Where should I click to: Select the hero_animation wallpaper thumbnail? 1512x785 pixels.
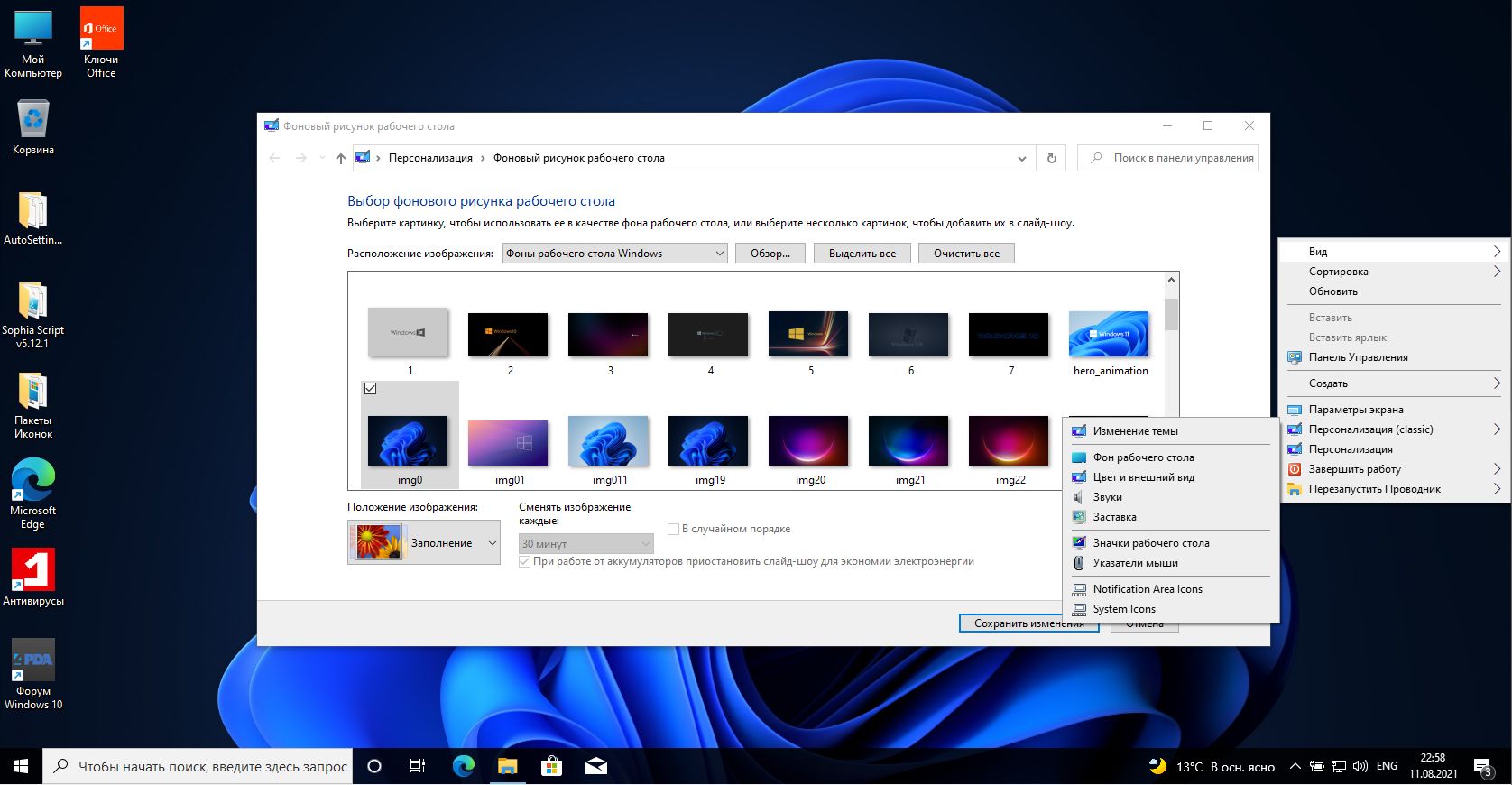click(1109, 335)
